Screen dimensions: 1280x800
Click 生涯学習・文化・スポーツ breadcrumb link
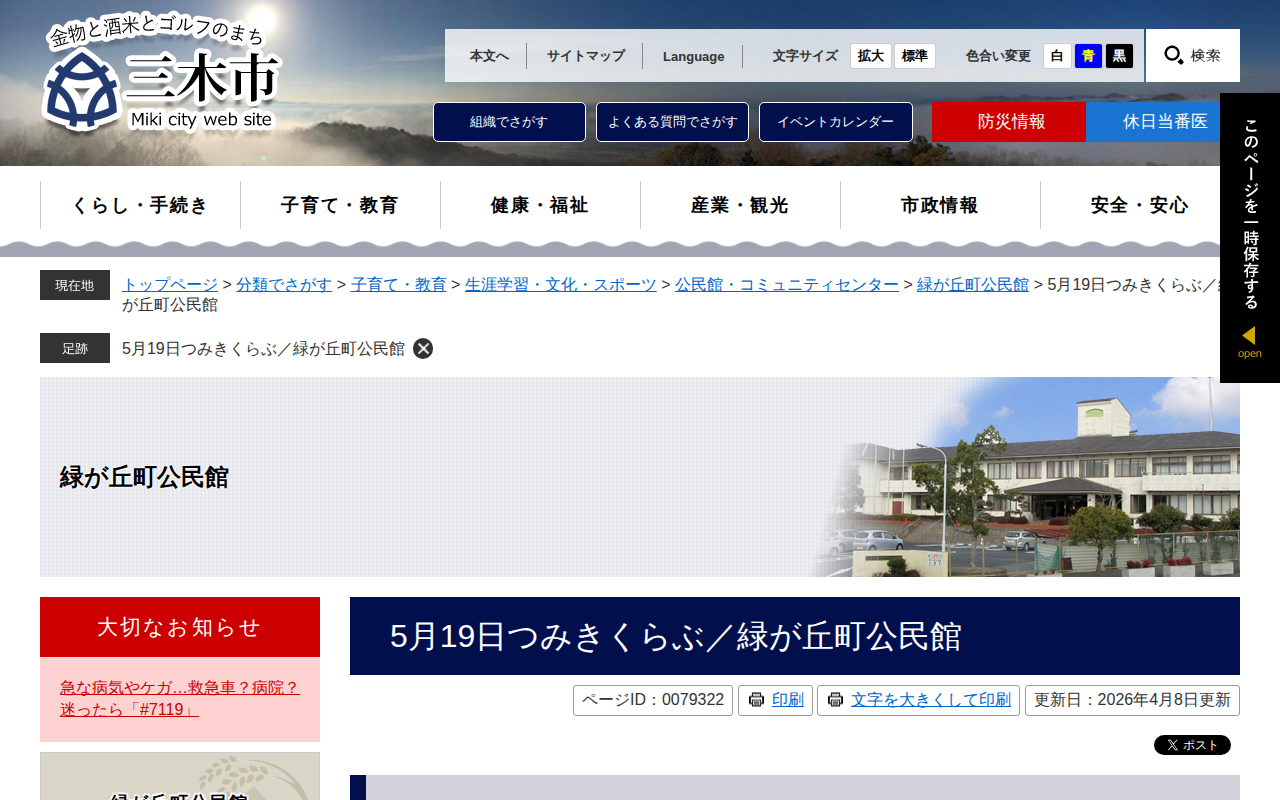(x=561, y=284)
